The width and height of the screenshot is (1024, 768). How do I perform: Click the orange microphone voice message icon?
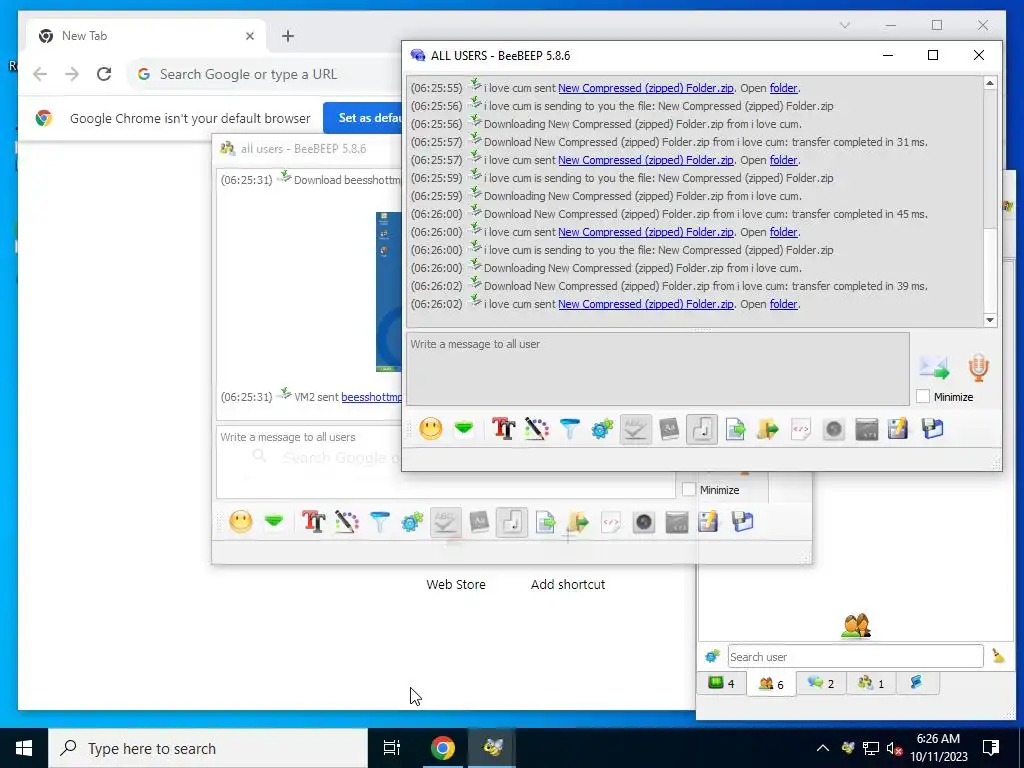(x=978, y=368)
